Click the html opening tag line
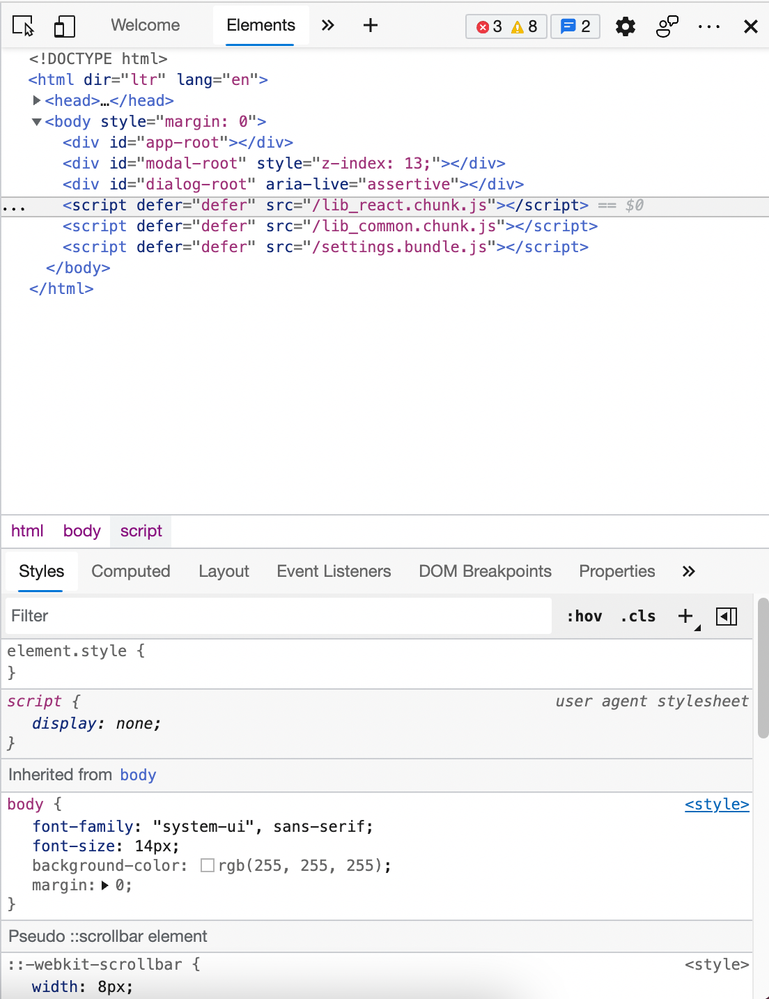This screenshot has width=769, height=999. [148, 80]
